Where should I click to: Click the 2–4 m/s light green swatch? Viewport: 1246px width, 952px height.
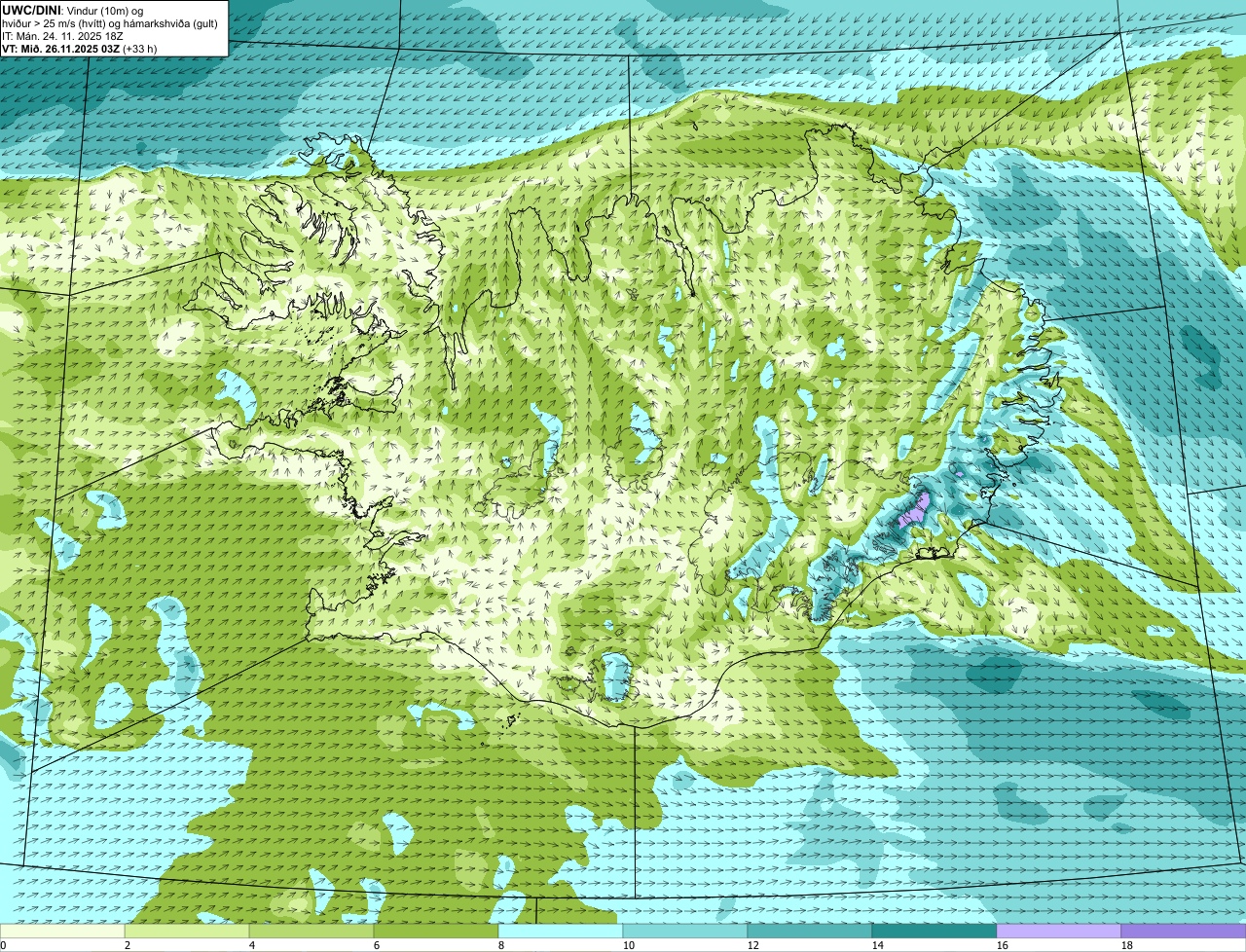pos(187,932)
